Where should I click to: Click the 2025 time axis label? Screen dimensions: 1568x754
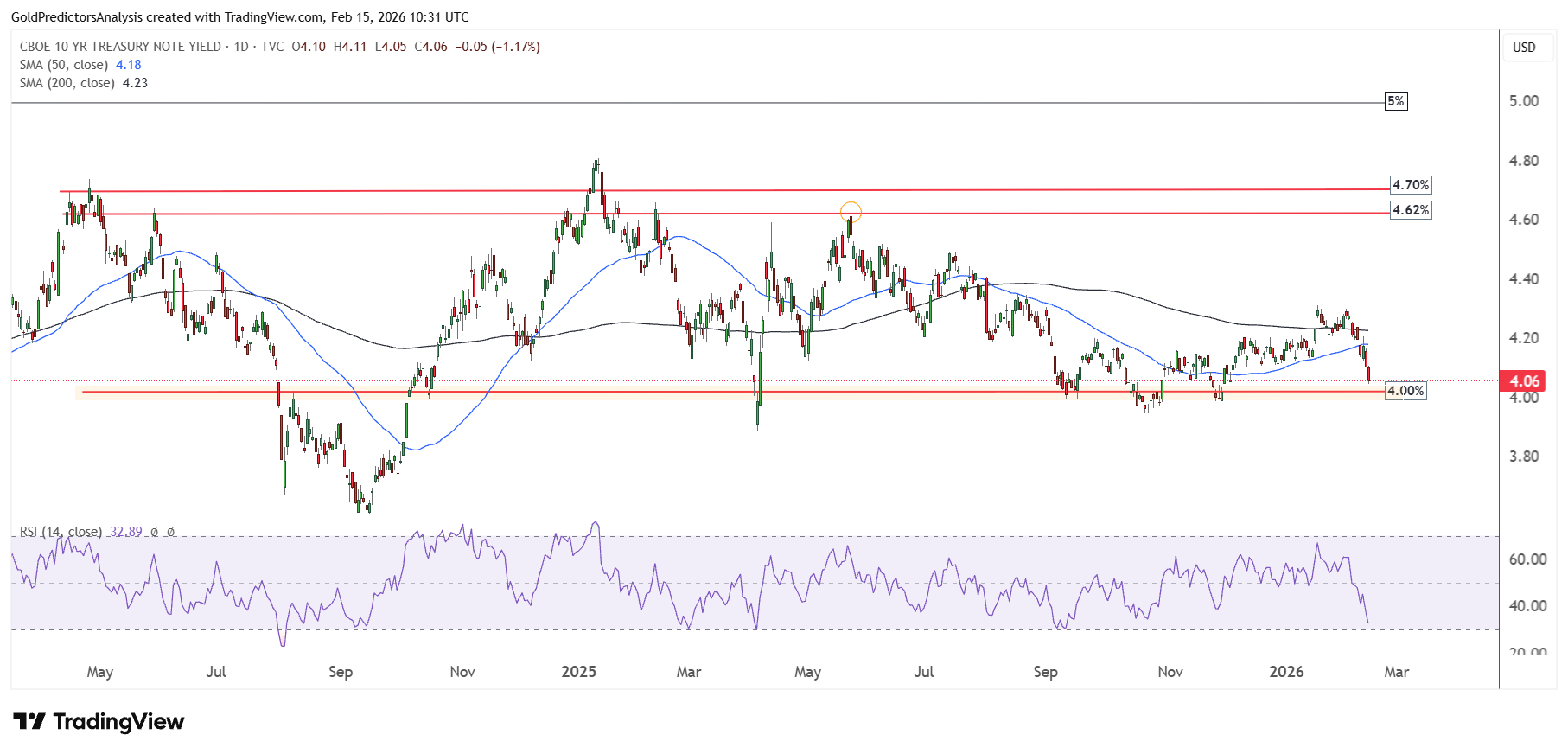tap(579, 672)
